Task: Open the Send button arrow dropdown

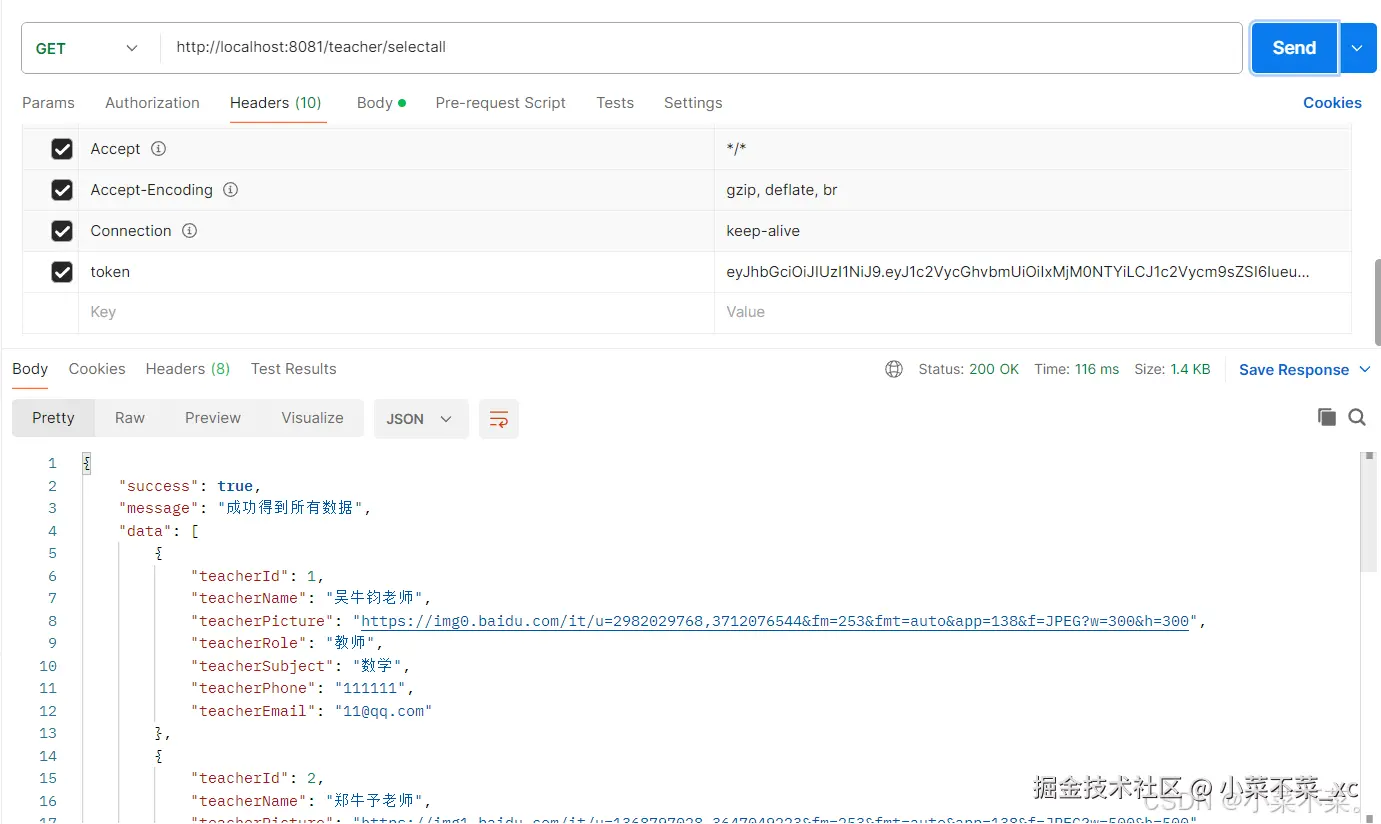Action: (x=1358, y=48)
